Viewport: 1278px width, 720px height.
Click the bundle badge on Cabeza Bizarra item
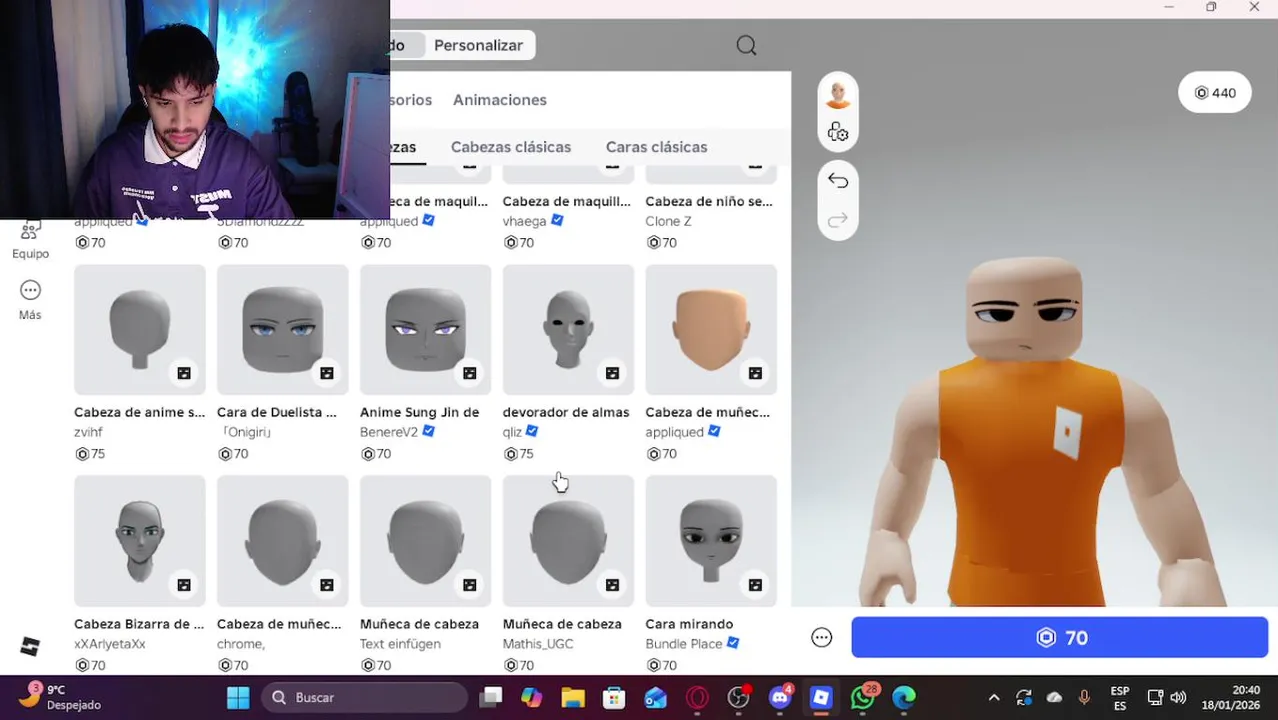184,585
